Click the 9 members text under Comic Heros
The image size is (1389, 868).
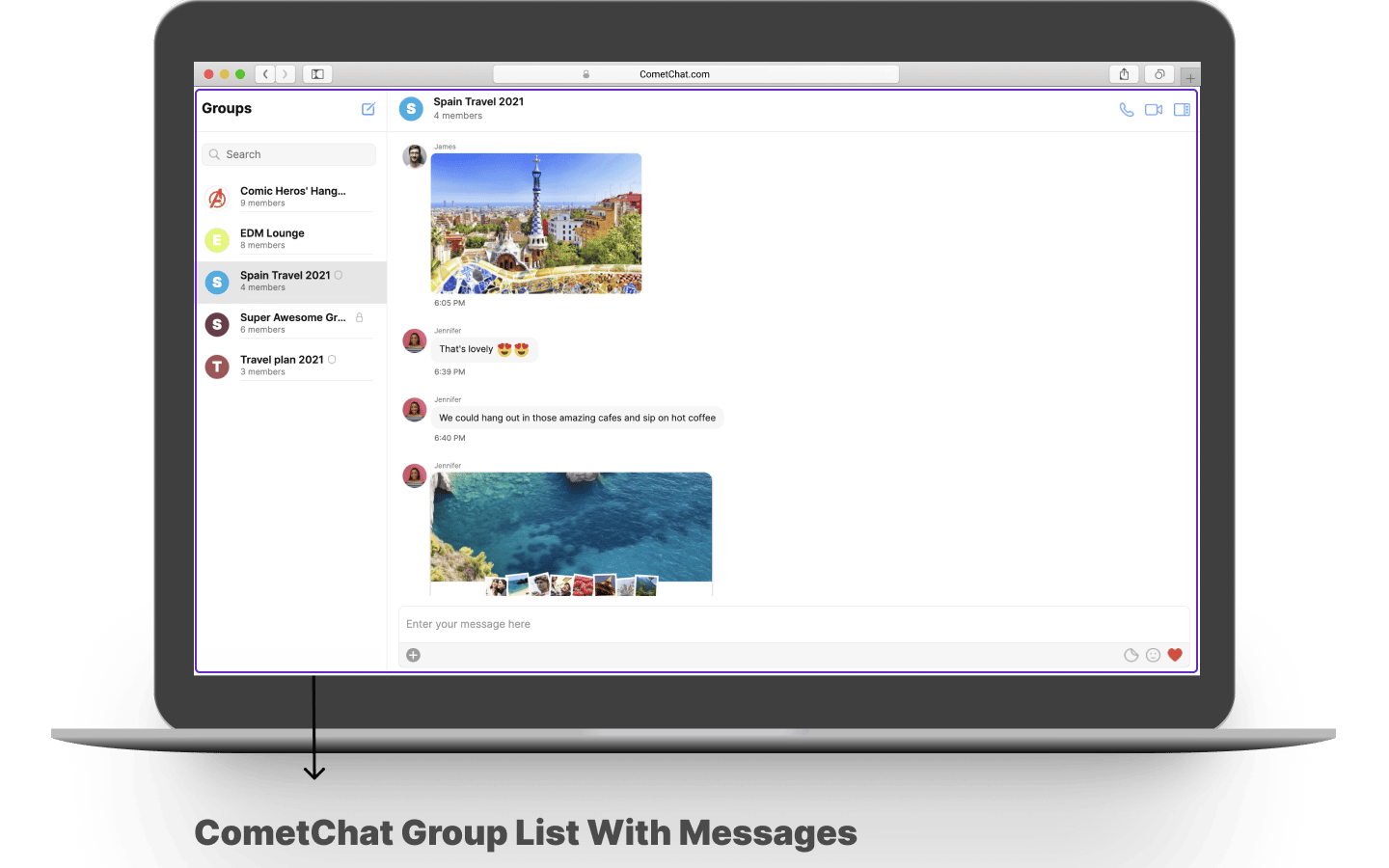262,203
